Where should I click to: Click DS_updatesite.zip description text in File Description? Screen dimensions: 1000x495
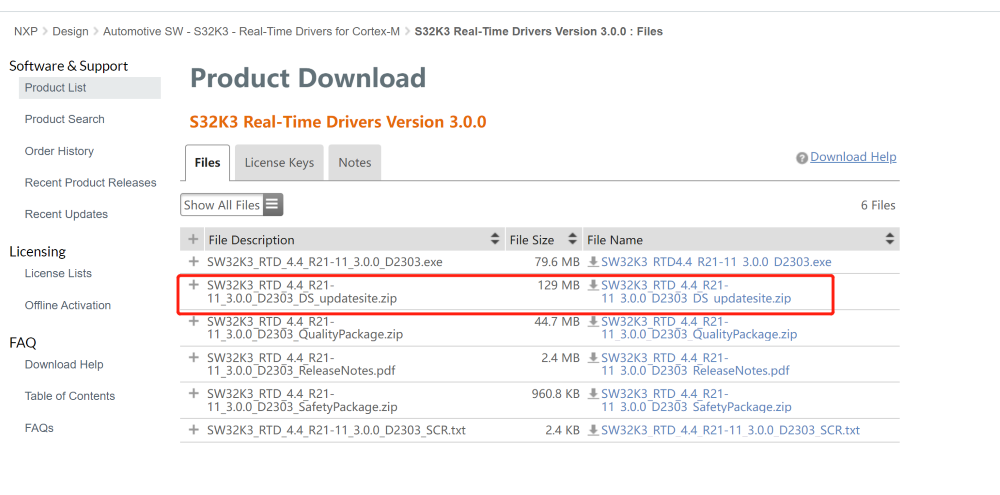(x=302, y=292)
